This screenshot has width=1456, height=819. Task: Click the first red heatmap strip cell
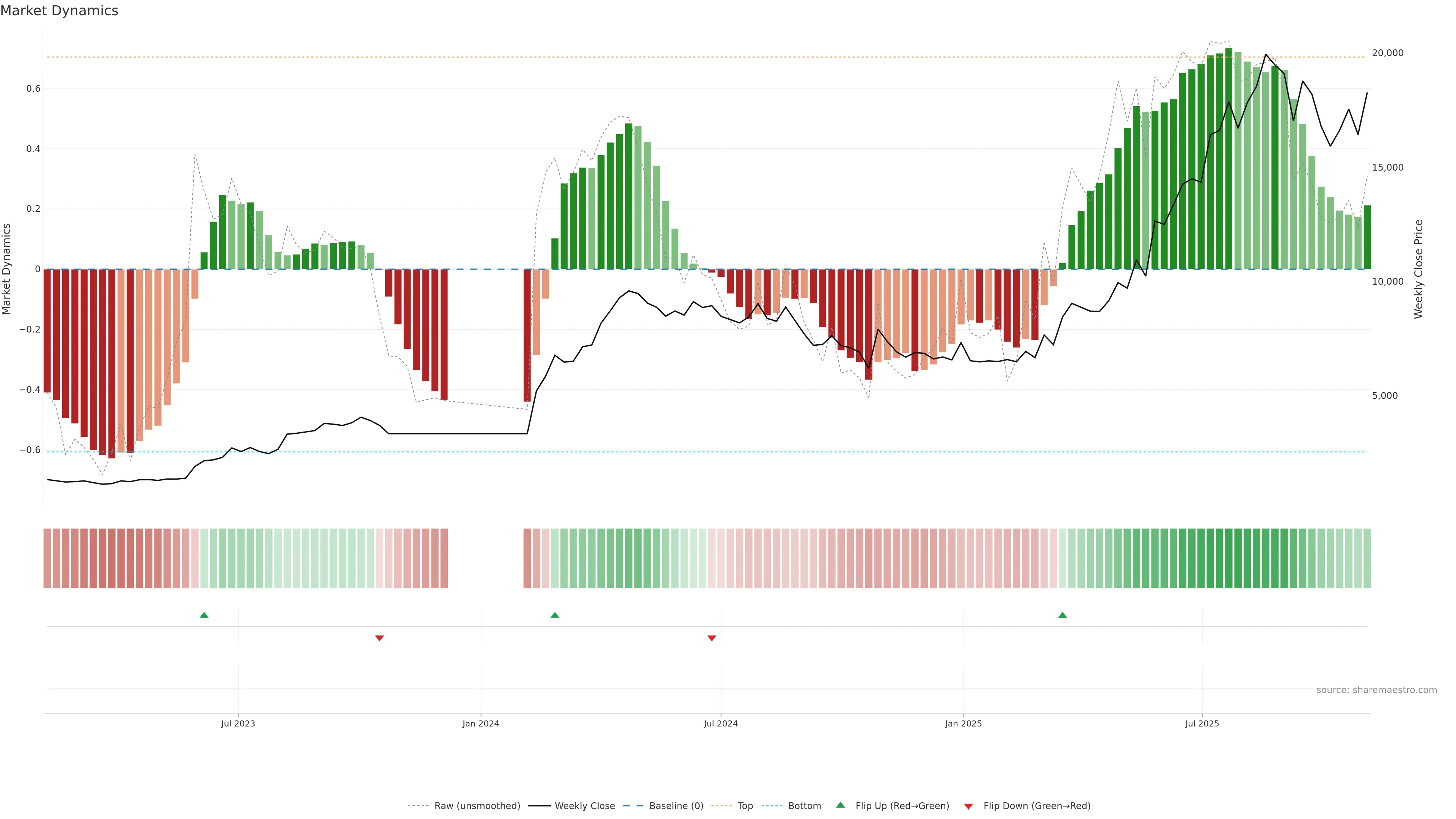pyautogui.click(x=47, y=558)
